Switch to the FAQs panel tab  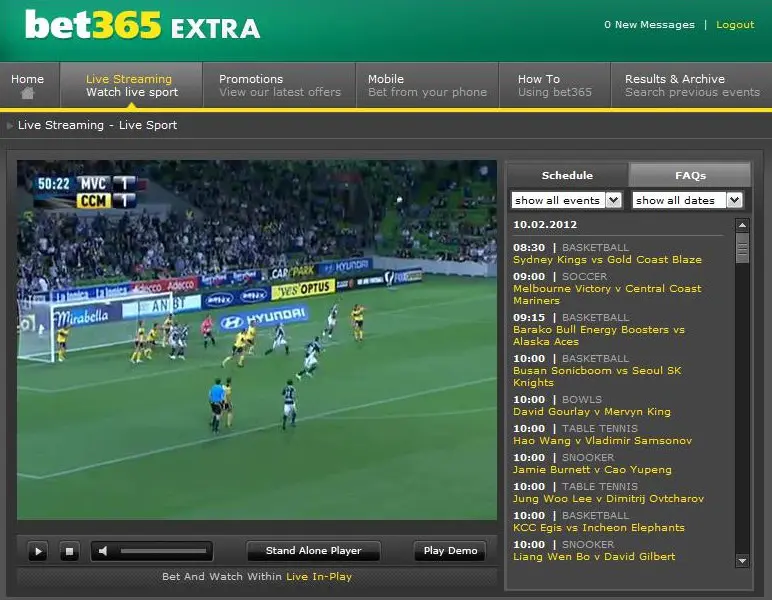(690, 175)
